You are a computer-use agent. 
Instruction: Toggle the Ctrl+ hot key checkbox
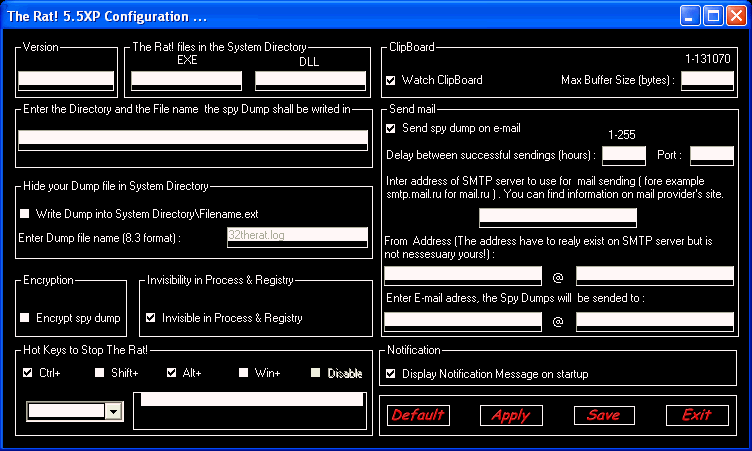coord(28,373)
